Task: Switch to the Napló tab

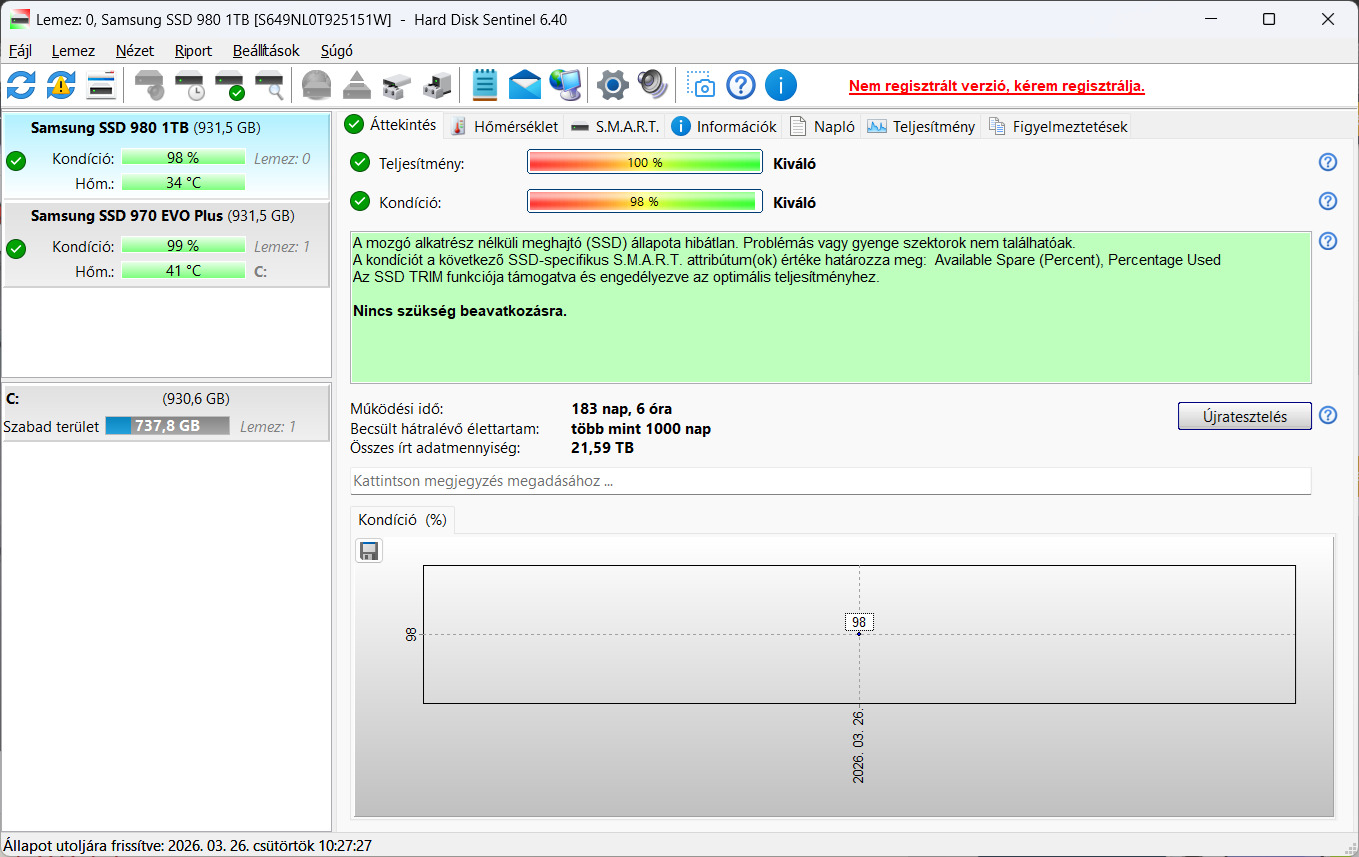Action: coord(823,126)
